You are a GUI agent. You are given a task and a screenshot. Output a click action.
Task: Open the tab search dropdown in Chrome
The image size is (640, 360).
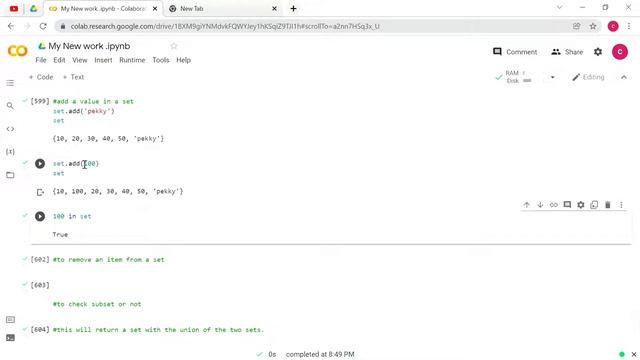click(x=560, y=8)
